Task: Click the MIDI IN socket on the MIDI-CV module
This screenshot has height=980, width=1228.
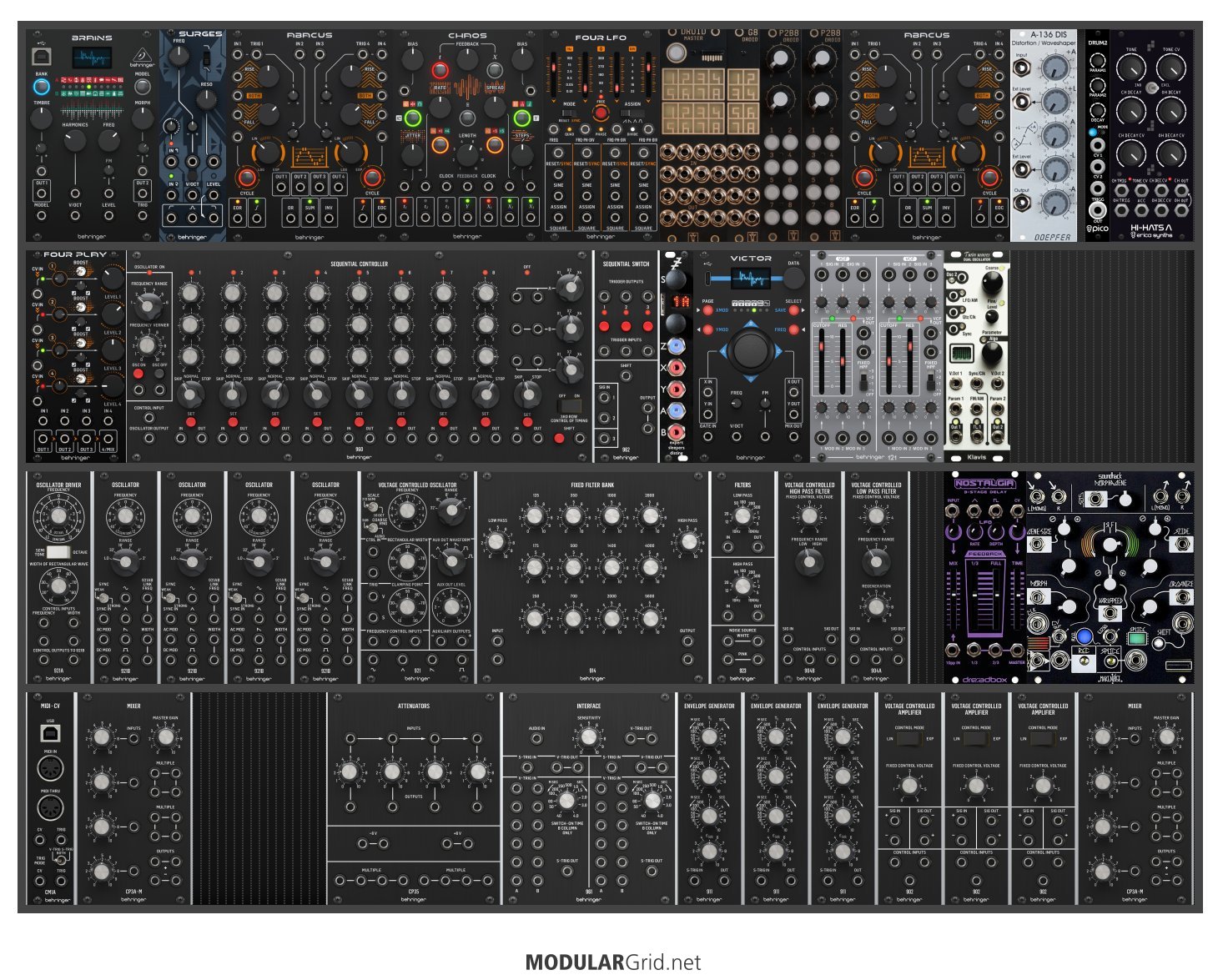Action: (50, 768)
